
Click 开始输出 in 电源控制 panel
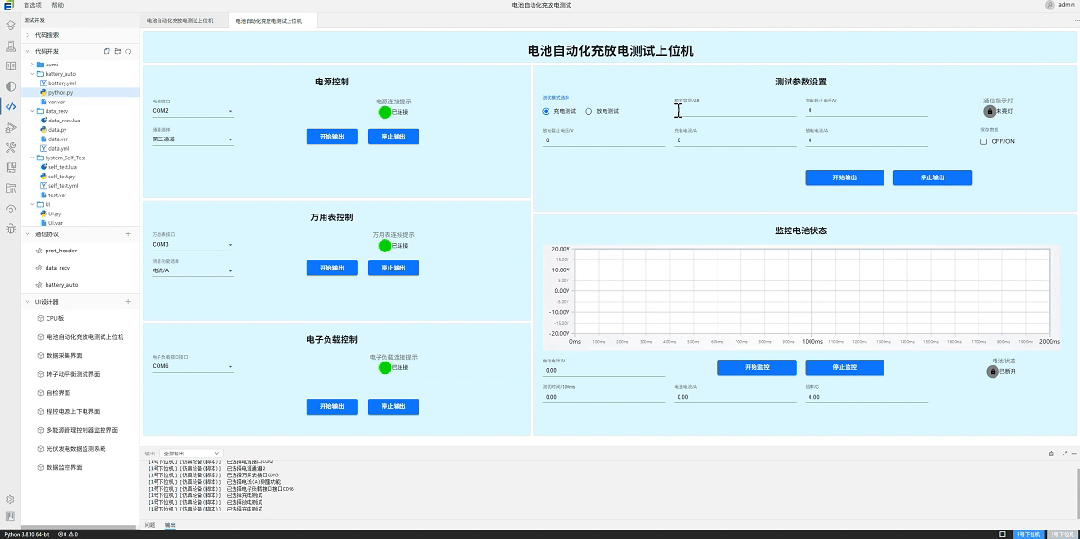pyautogui.click(x=332, y=136)
